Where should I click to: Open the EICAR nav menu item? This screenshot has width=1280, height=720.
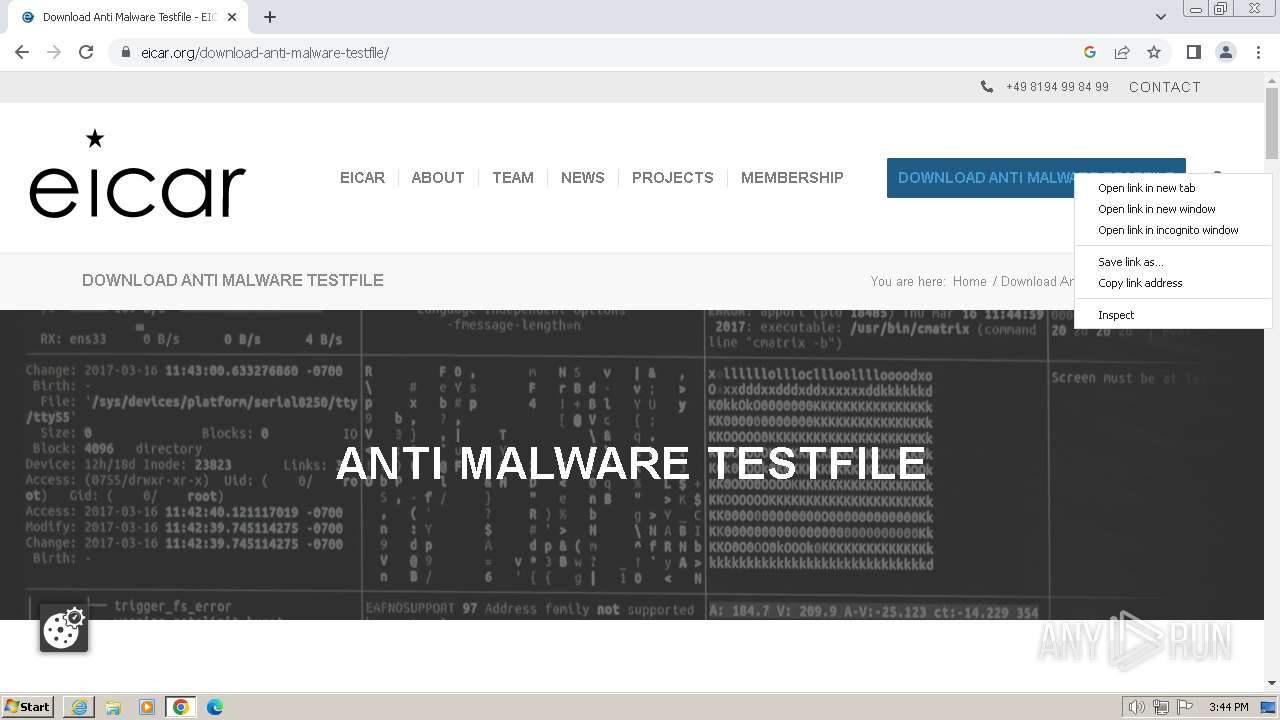click(362, 178)
